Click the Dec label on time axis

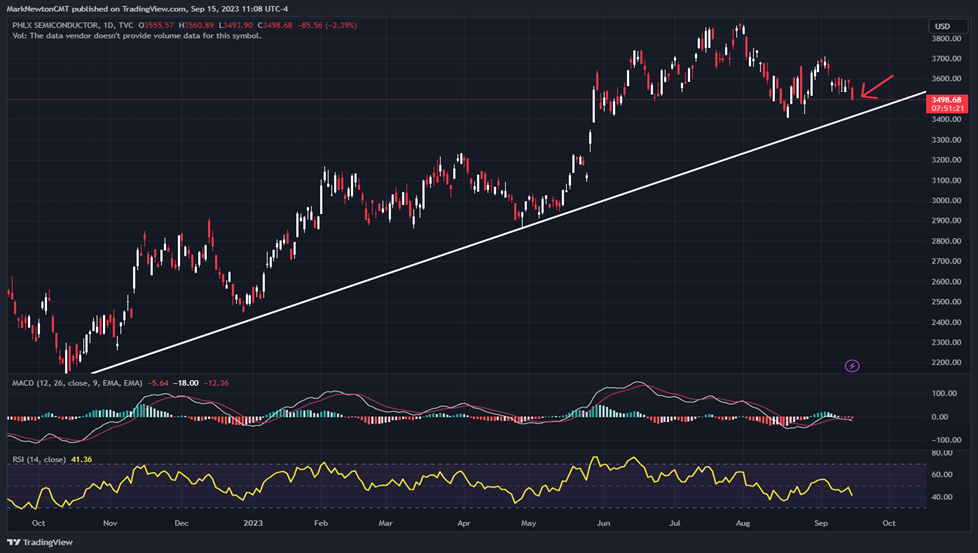(181, 523)
